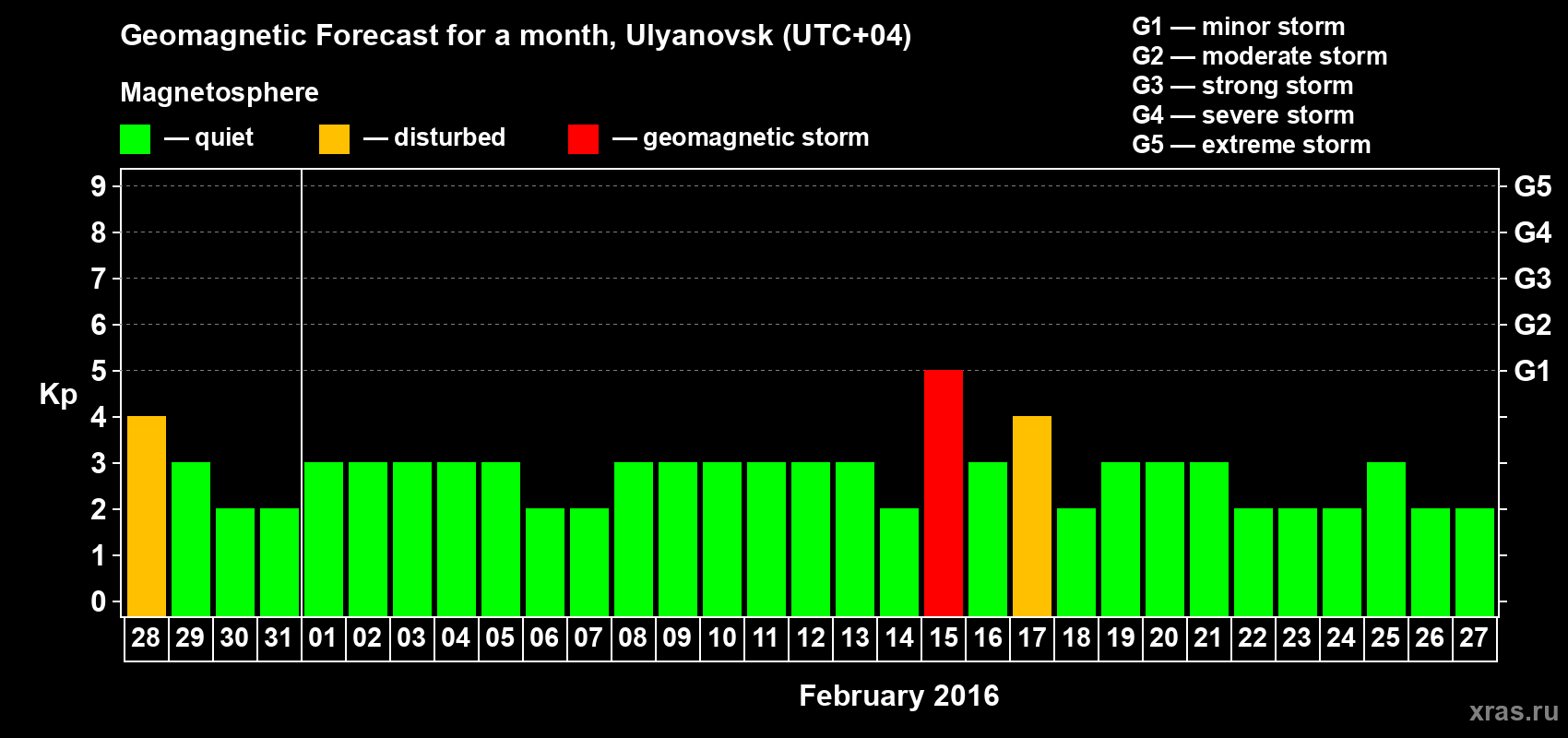This screenshot has height=738, width=1568.
Task: Click the 'February 2016' month label
Action: click(x=899, y=696)
